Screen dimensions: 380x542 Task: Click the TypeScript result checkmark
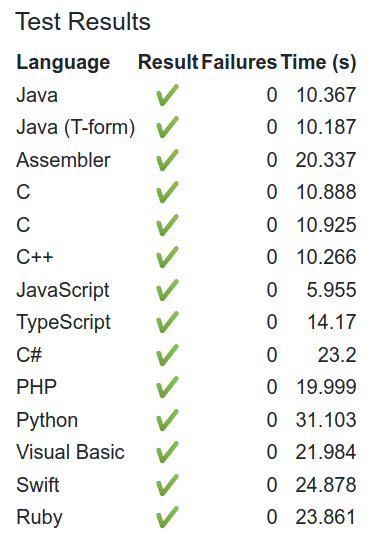[x=167, y=322]
